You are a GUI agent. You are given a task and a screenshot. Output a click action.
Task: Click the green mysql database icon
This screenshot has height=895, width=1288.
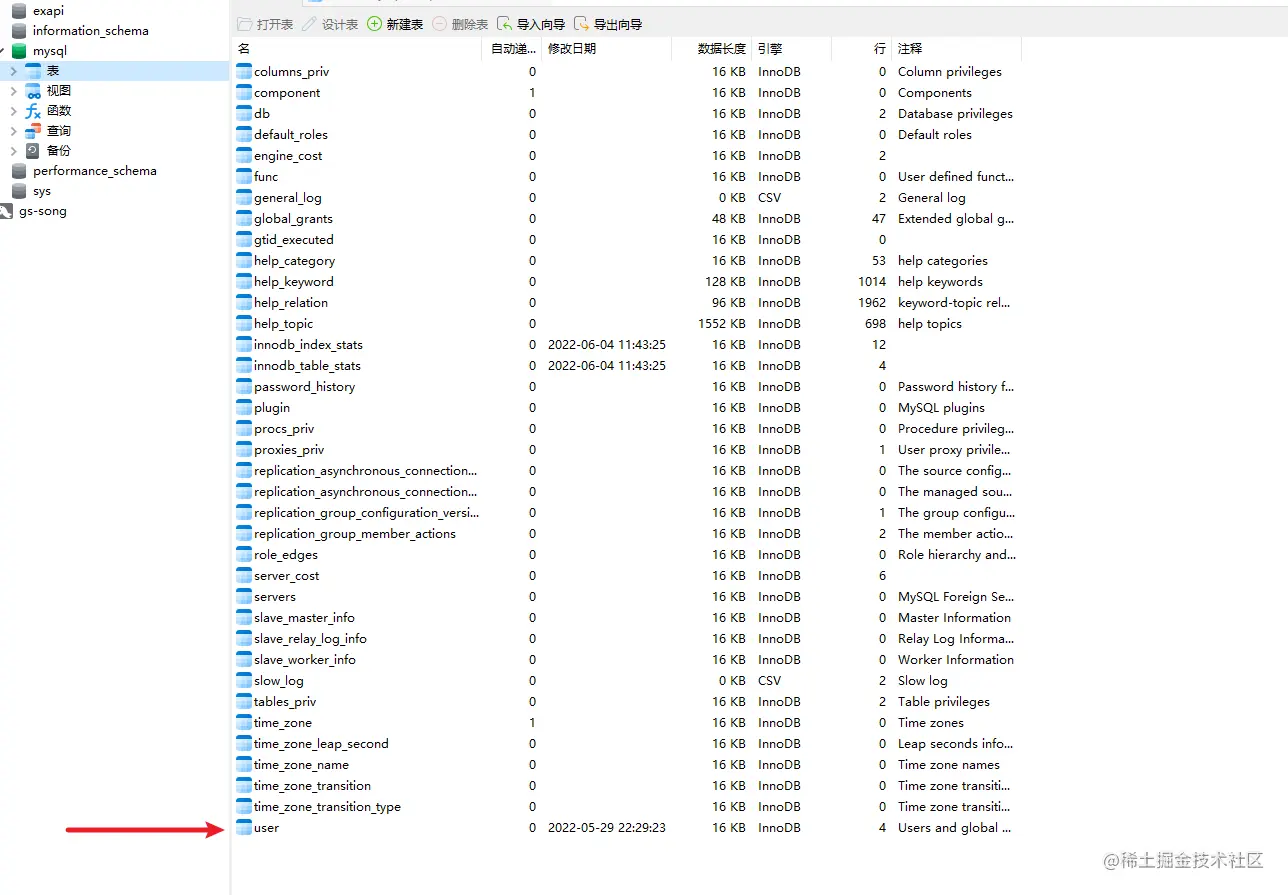point(19,50)
